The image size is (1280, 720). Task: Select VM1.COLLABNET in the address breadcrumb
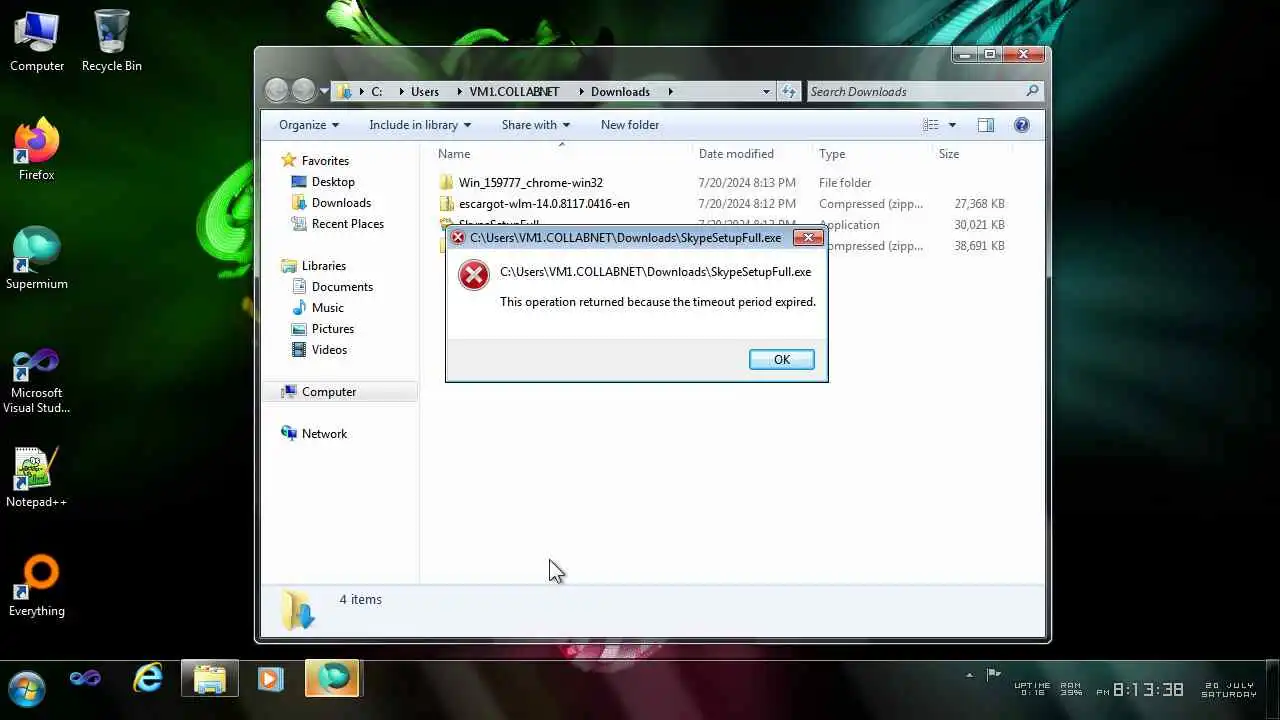(x=515, y=91)
